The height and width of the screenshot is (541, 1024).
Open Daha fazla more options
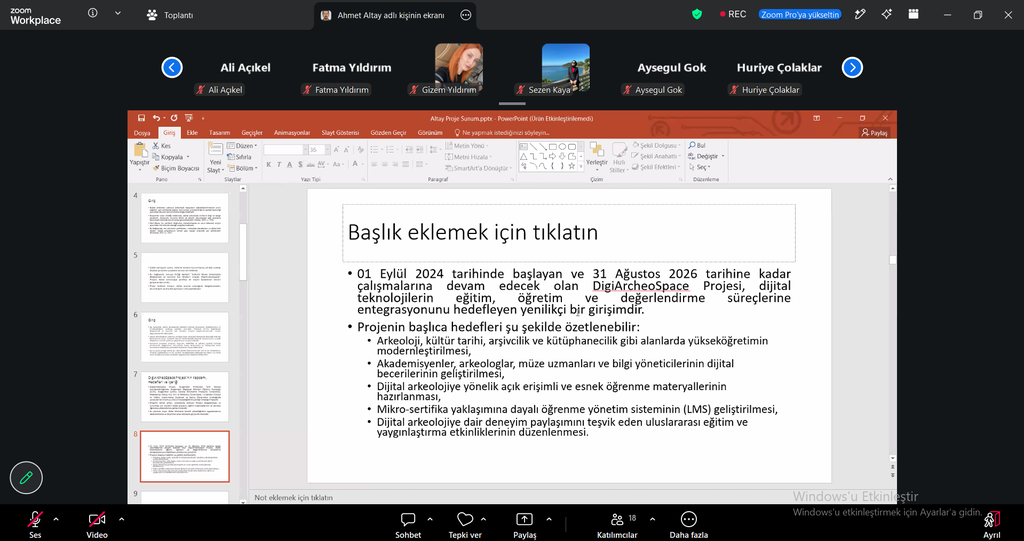coord(688,524)
